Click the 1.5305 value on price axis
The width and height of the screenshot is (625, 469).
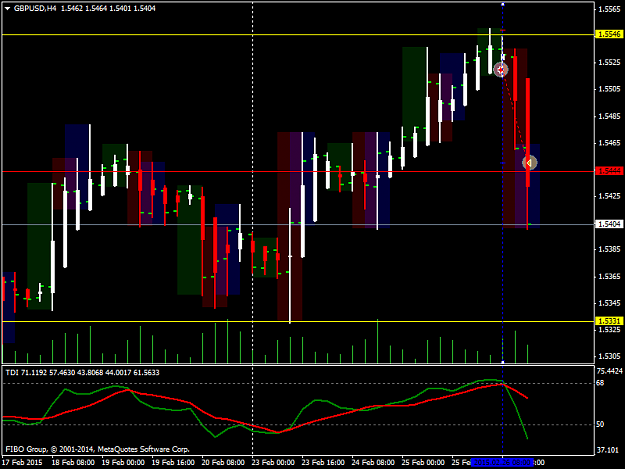point(610,356)
